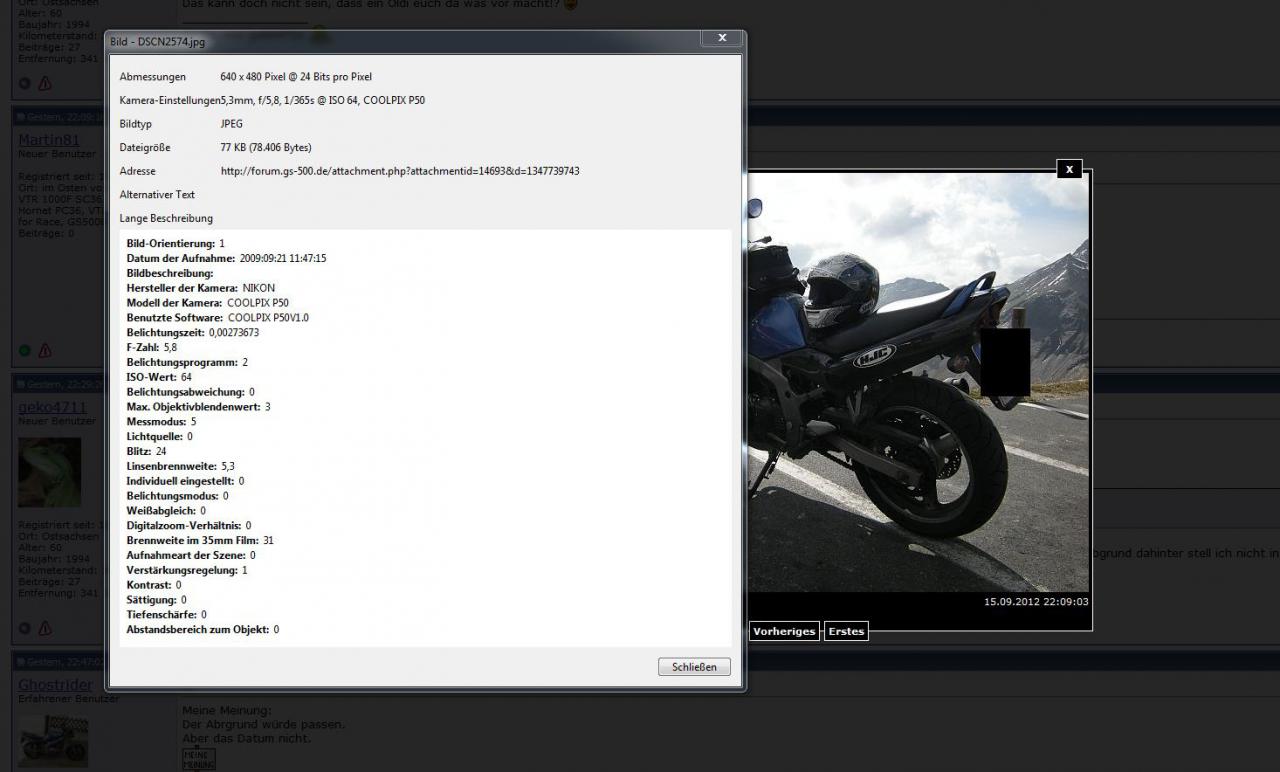The height and width of the screenshot is (772, 1280).
Task: Click post icon in geko4711's post header
Action: coord(20,384)
